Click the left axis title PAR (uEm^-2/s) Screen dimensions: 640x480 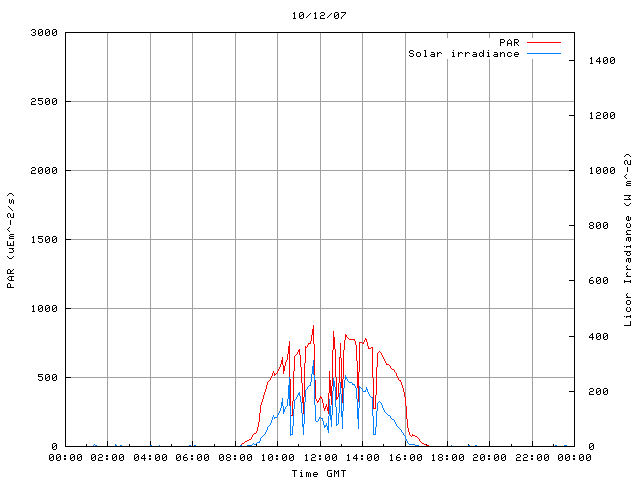11,240
